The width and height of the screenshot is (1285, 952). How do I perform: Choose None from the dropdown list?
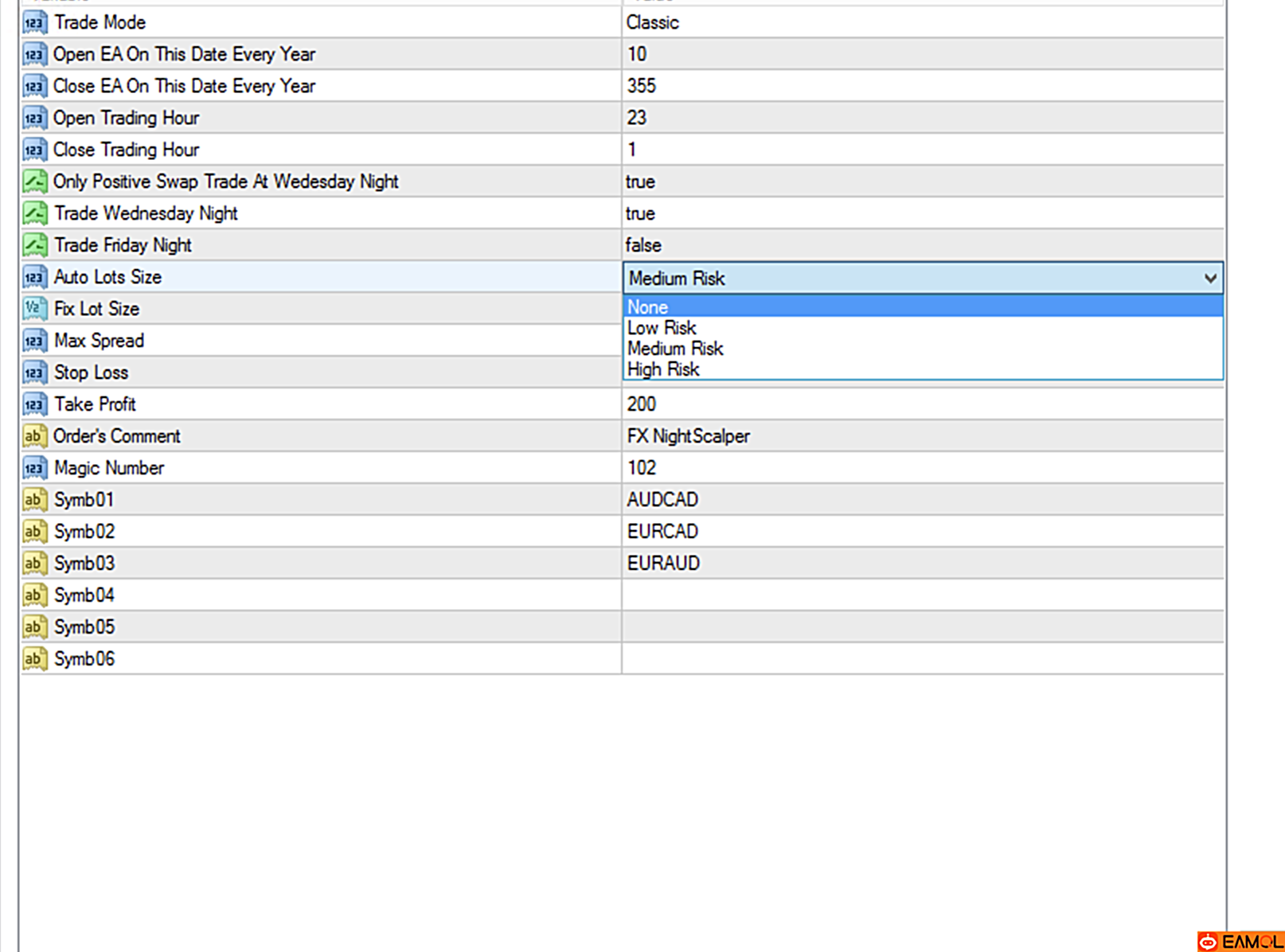(x=923, y=306)
